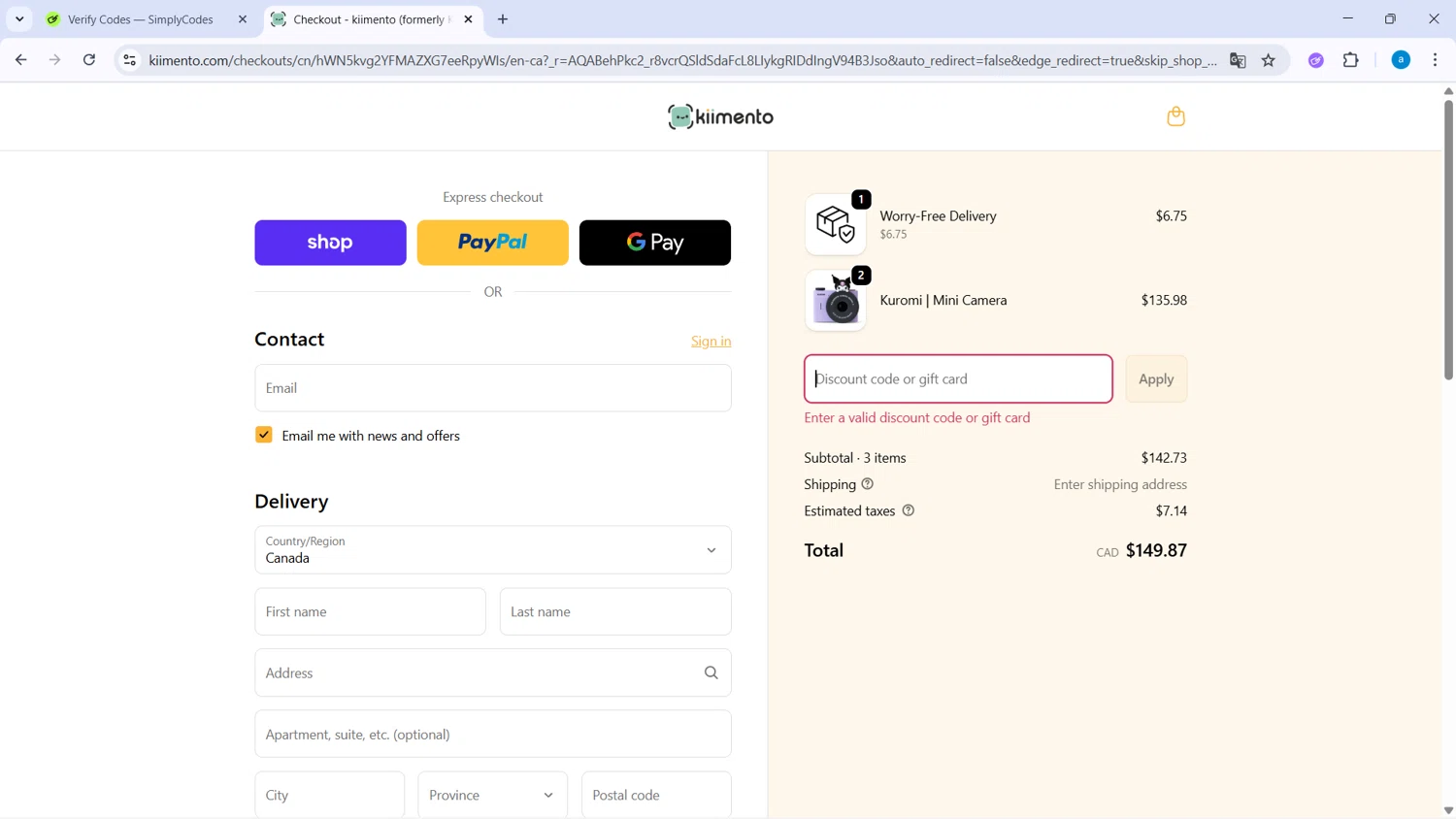Reload the checkout page
This screenshot has height=819, width=1456.
89,60
